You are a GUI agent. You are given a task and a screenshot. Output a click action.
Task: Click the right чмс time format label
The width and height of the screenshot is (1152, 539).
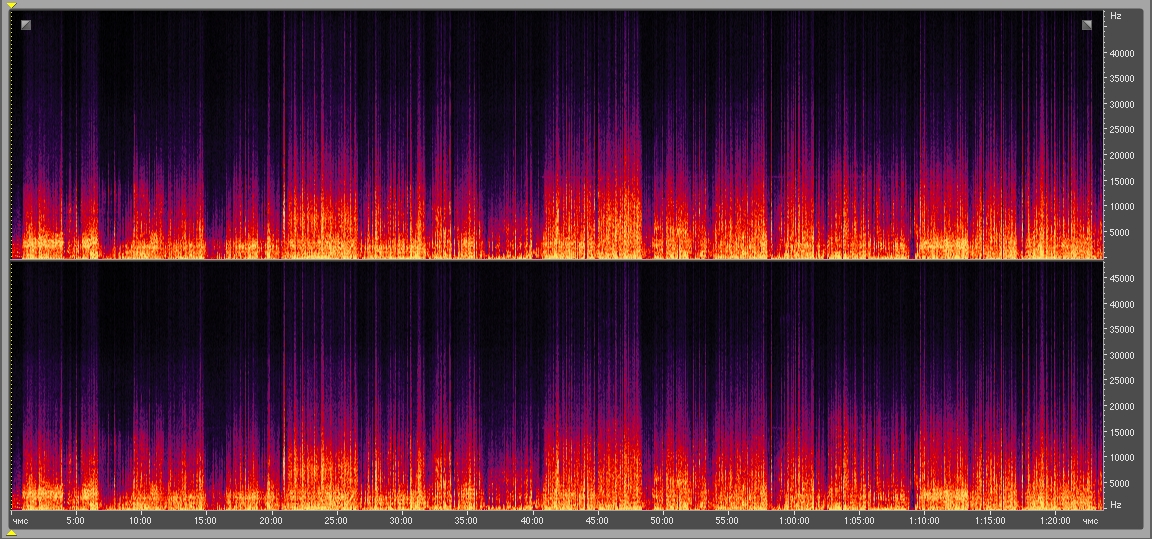tap(1091, 521)
